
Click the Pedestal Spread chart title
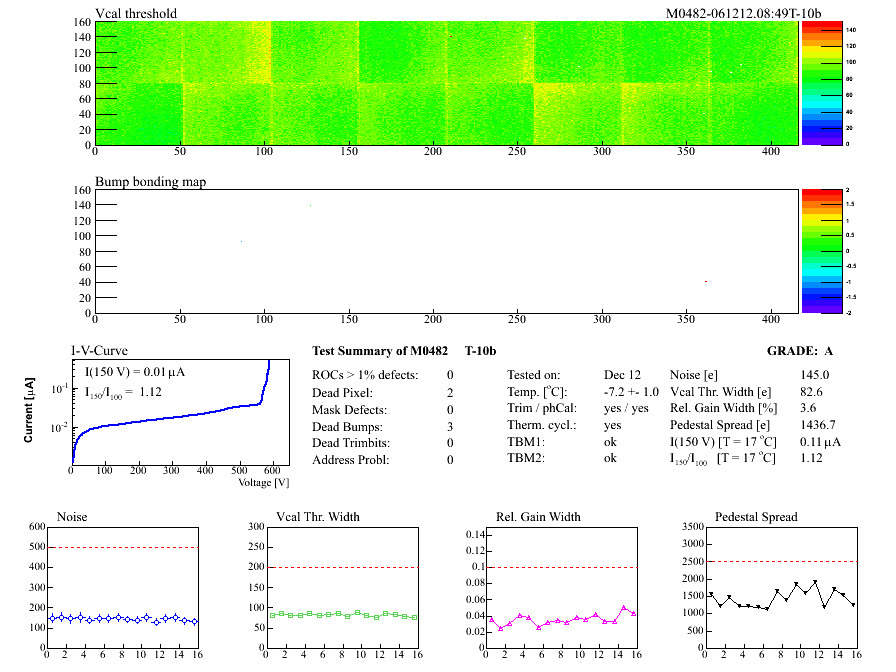click(x=756, y=517)
